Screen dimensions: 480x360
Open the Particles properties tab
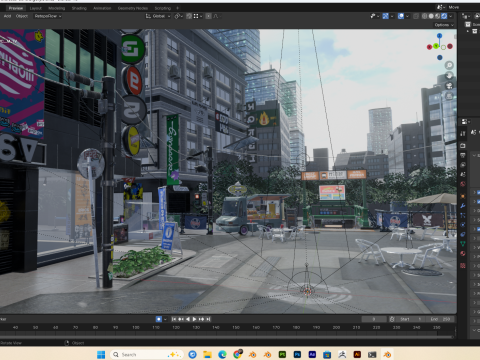463,215
